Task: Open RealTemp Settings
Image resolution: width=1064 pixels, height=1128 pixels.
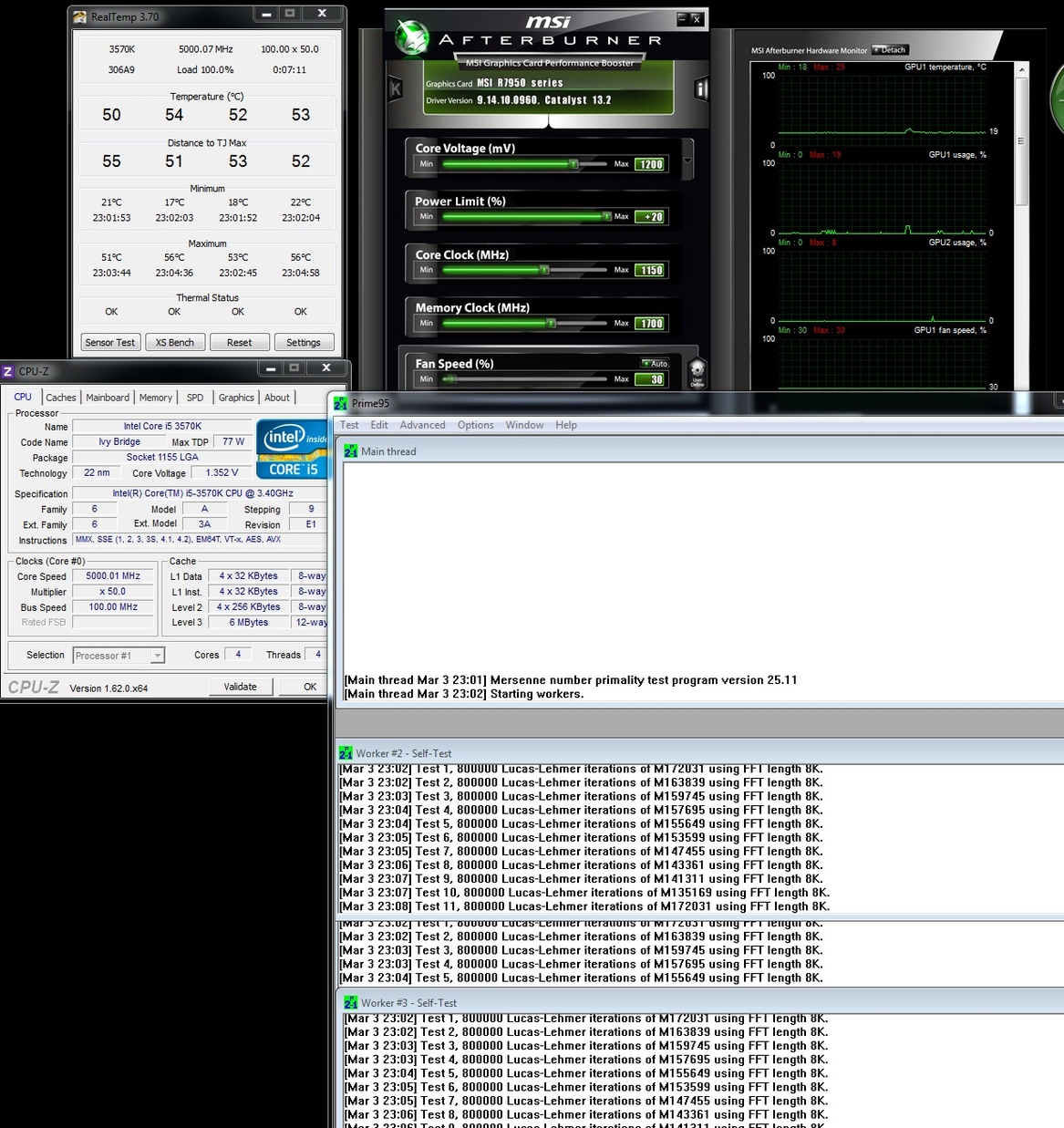Action: click(304, 342)
